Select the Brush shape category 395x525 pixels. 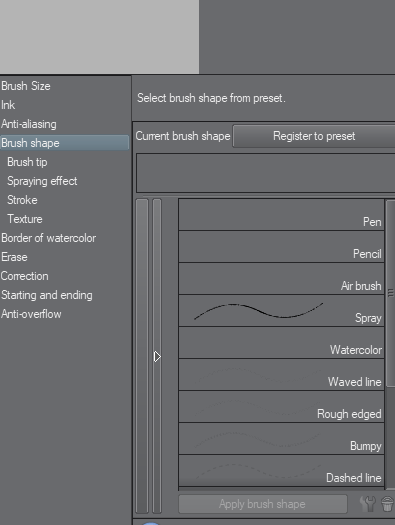pyautogui.click(x=65, y=143)
